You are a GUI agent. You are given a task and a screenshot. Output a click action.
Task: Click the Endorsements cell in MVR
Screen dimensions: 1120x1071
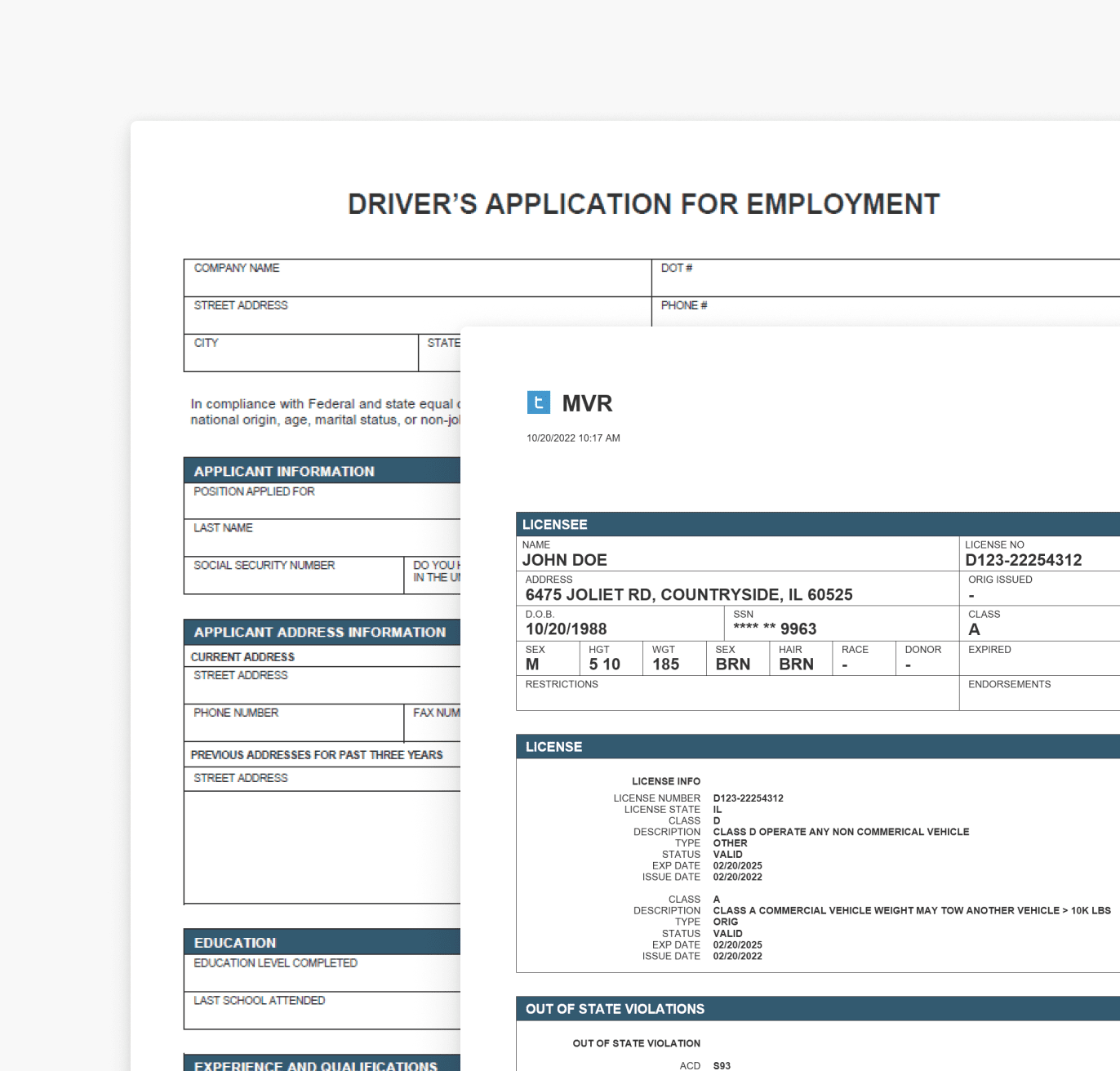tap(1040, 693)
